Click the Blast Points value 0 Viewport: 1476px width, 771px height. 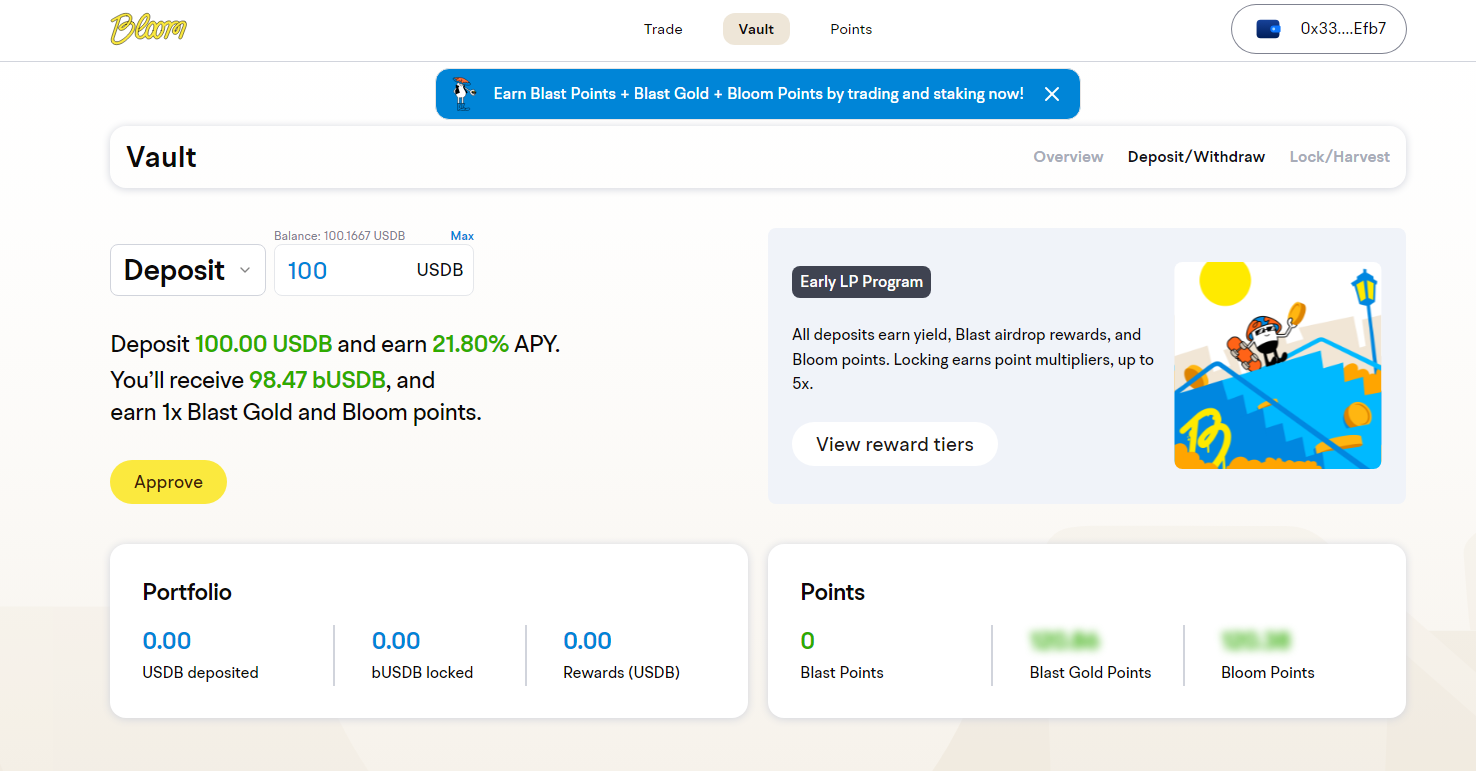click(x=808, y=641)
